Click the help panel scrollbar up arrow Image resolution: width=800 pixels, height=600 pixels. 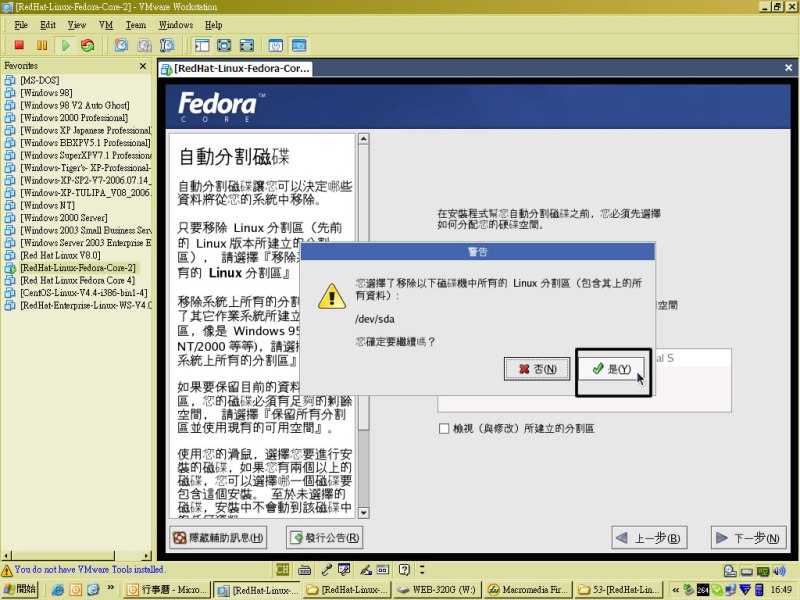coord(363,139)
